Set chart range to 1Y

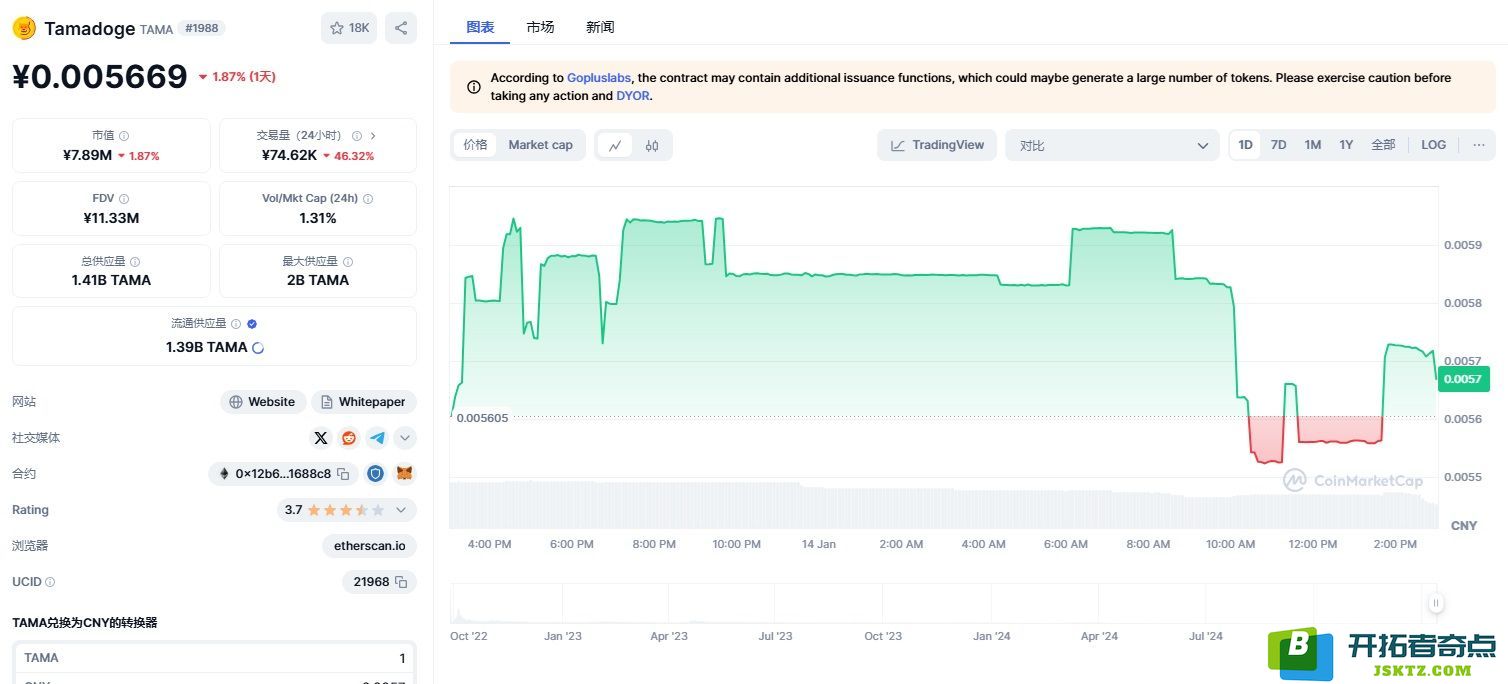click(x=1346, y=145)
